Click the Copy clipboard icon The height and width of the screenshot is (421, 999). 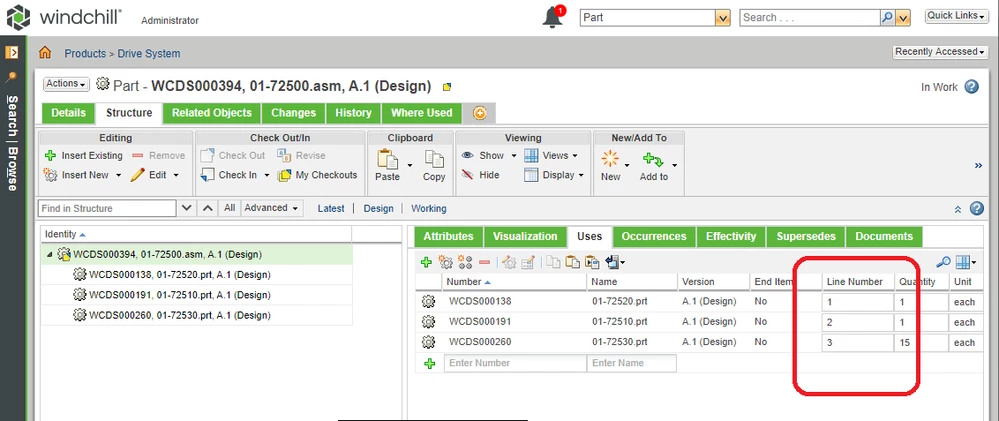click(x=434, y=159)
